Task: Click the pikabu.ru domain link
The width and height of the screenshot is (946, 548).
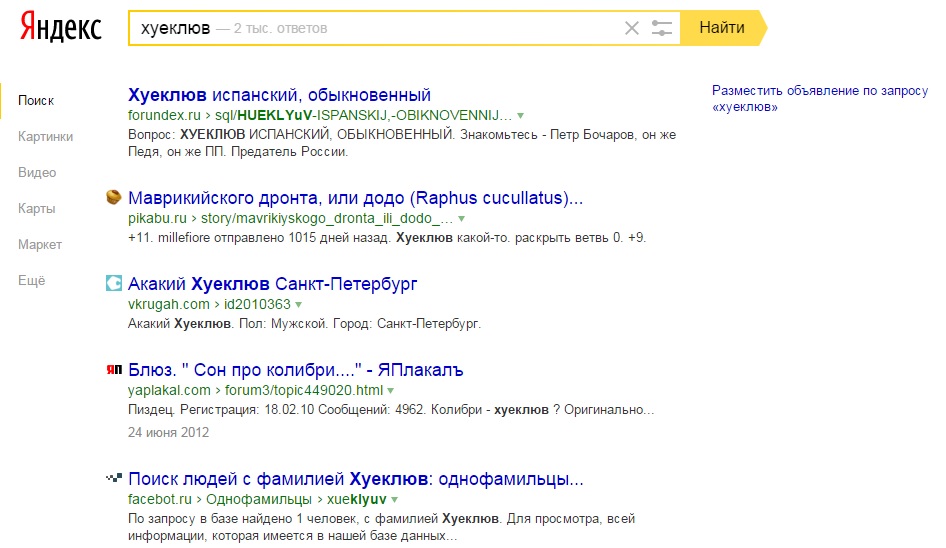Action: pyautogui.click(x=157, y=218)
